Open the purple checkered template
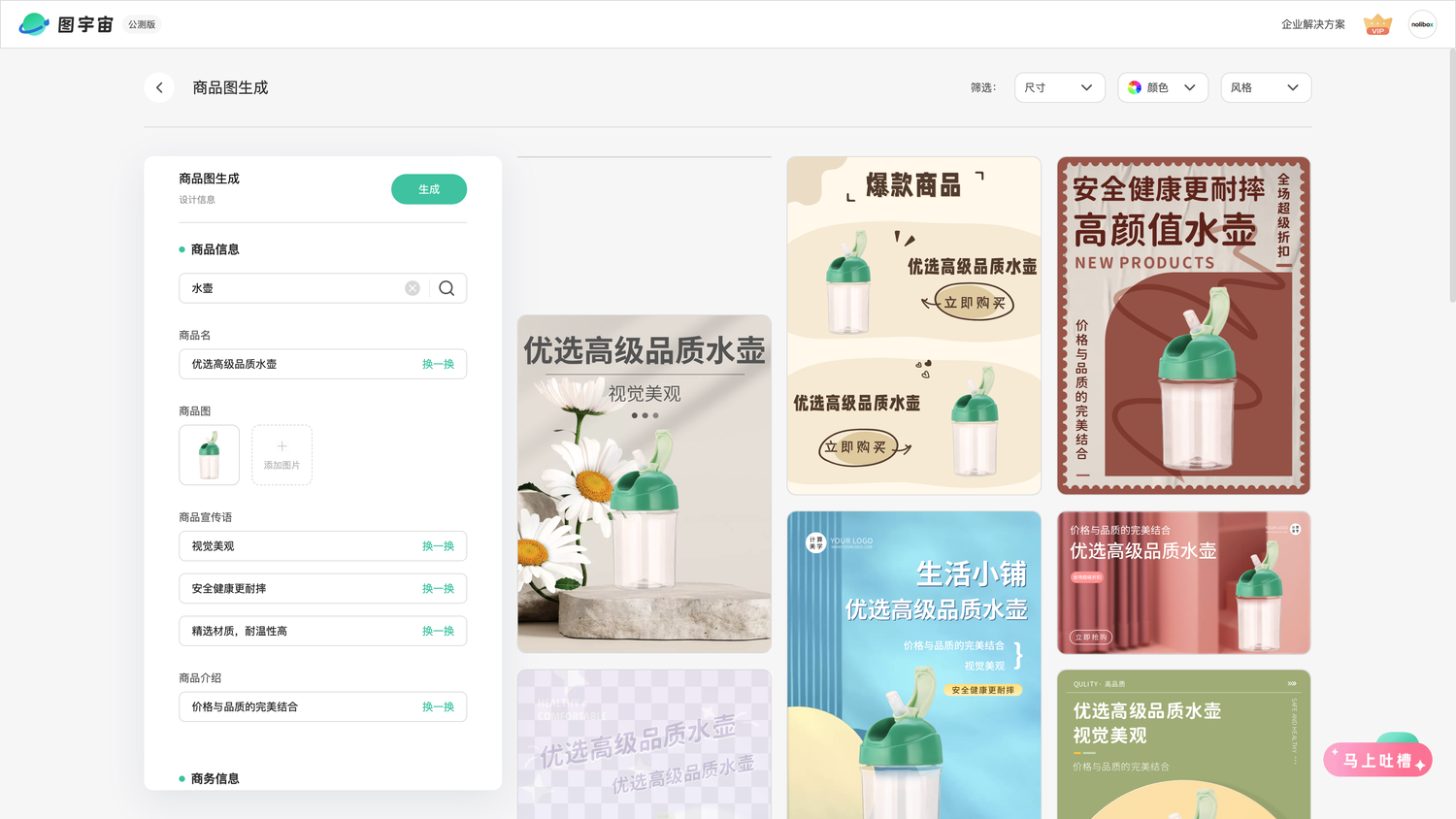 (x=645, y=744)
